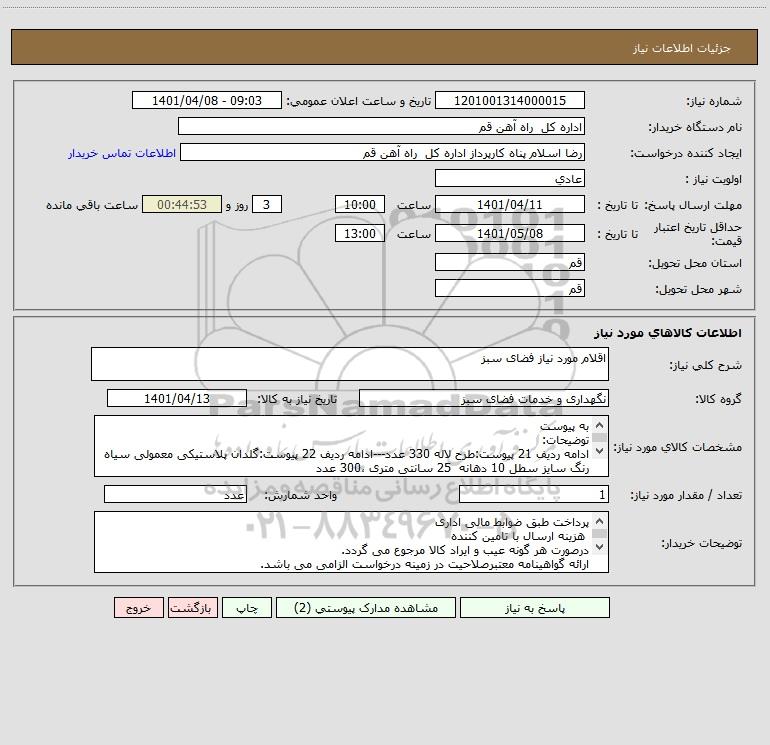Click تاریخ نیاز به کالا field 1401/04/13

click(x=177, y=398)
